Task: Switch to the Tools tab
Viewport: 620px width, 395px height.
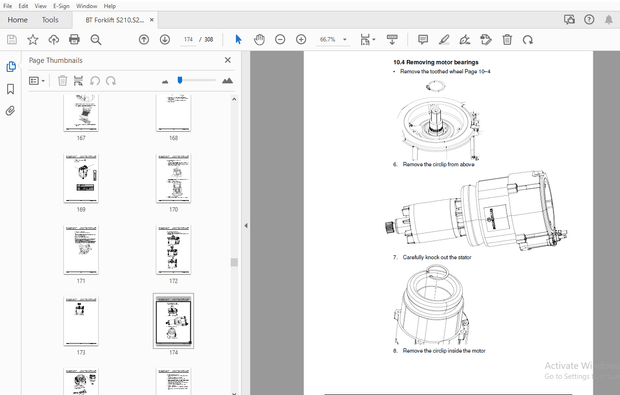Action: pyautogui.click(x=50, y=20)
